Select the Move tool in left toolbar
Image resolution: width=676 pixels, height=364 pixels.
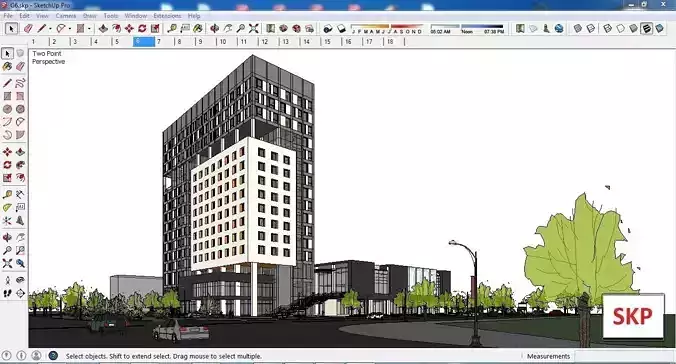point(7,152)
